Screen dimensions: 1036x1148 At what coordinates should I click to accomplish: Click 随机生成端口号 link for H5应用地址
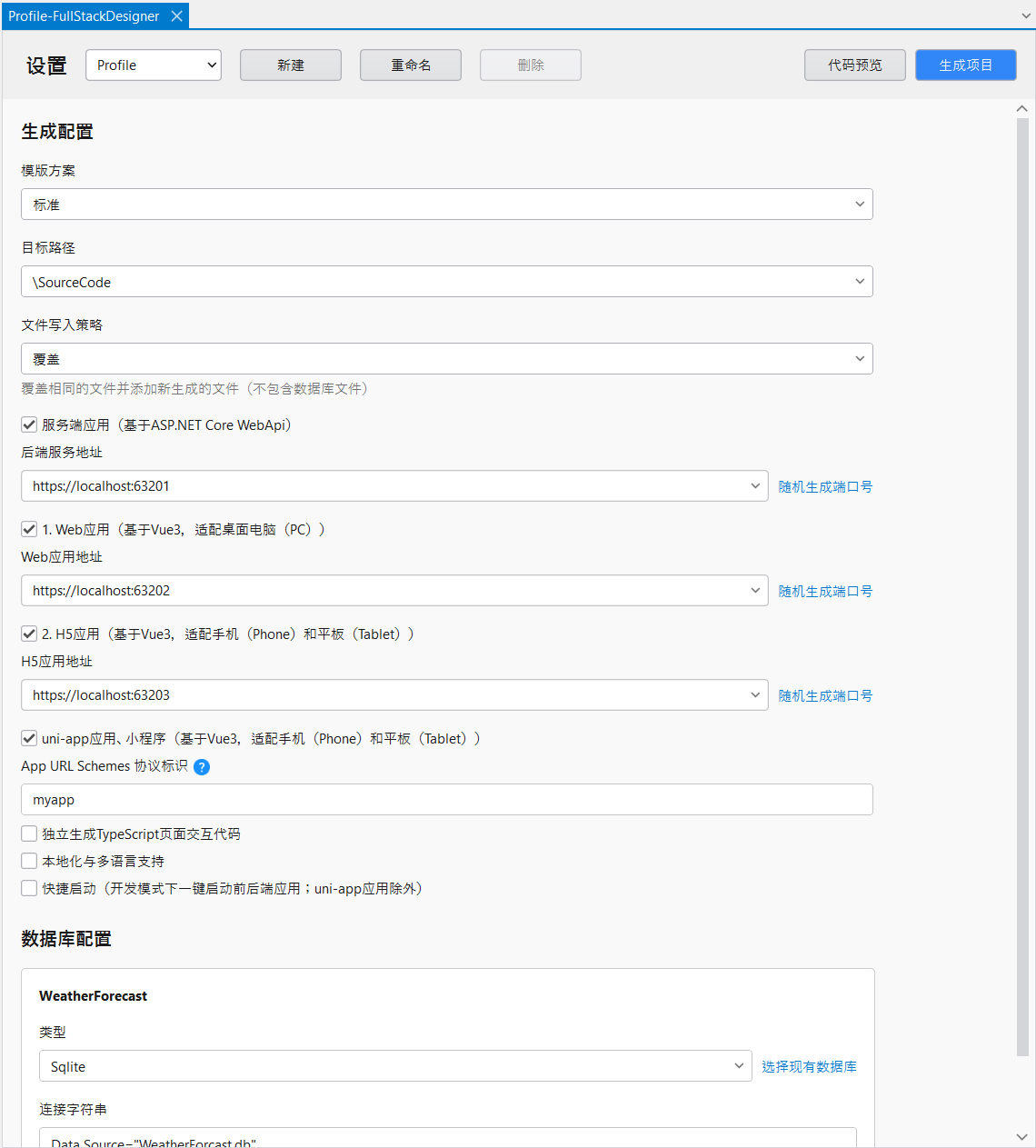tap(825, 696)
